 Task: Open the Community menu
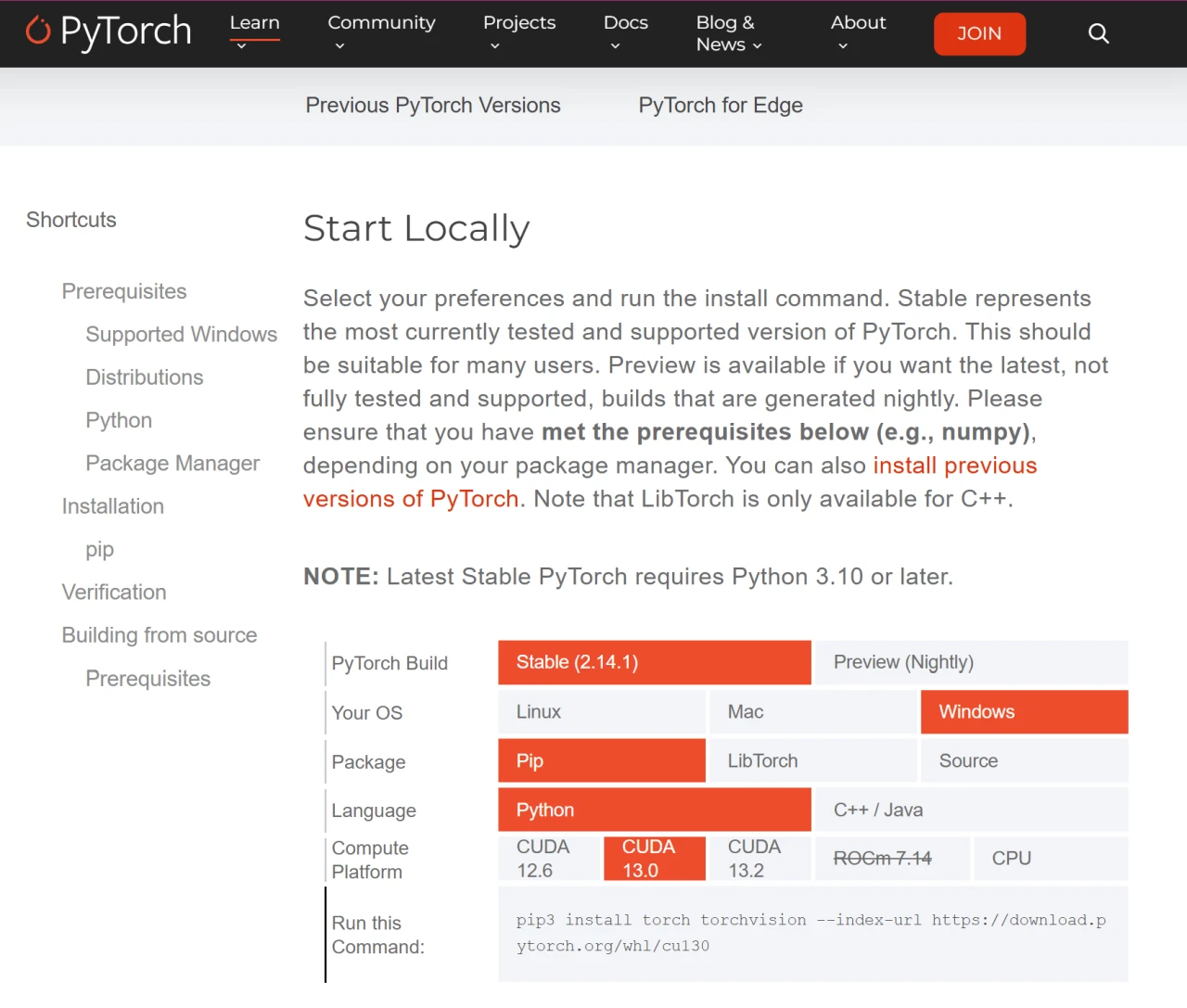381,22
